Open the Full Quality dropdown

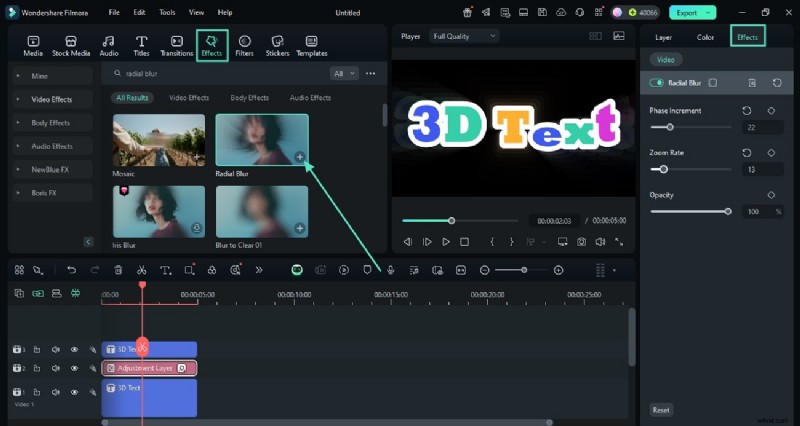[x=464, y=36]
